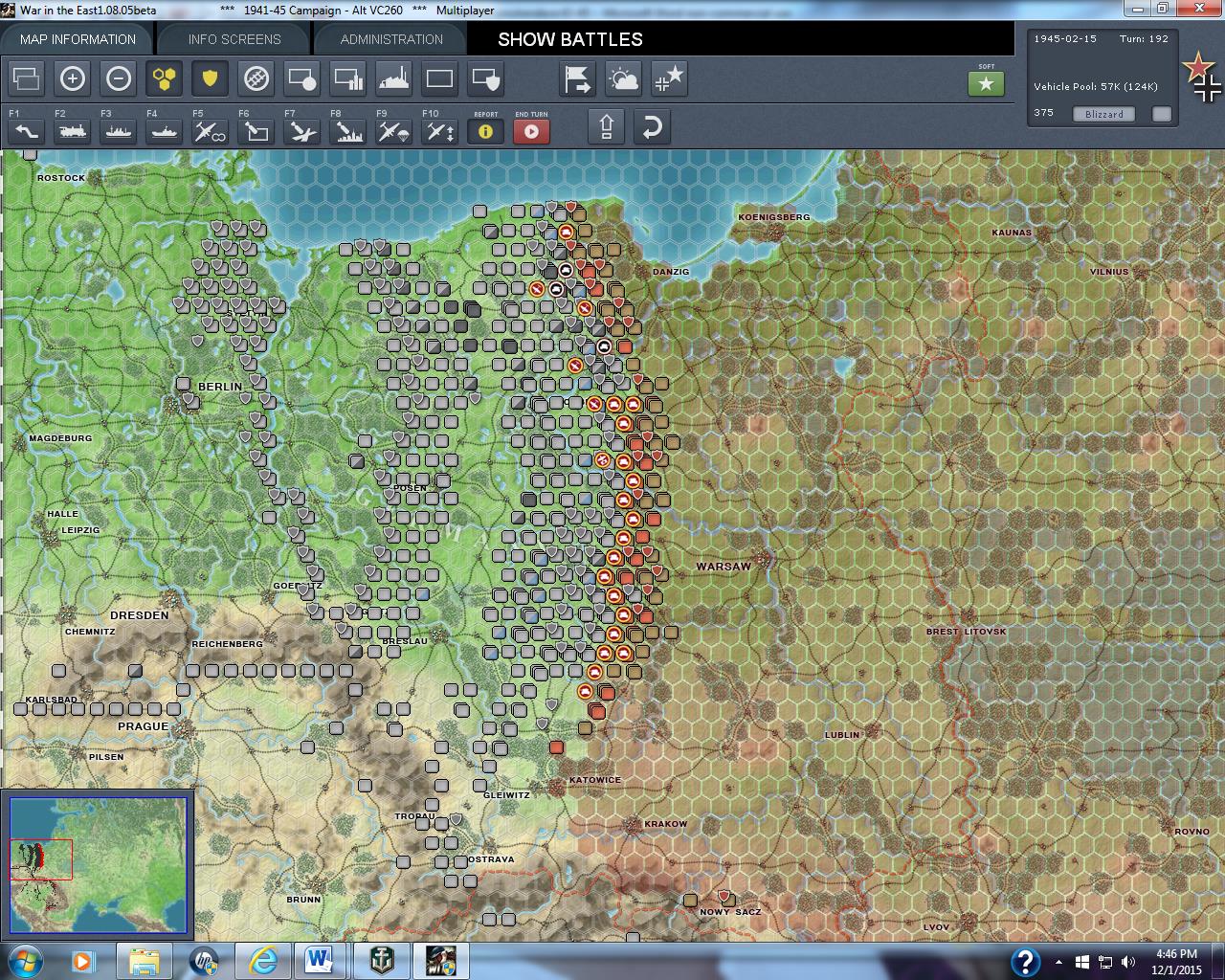This screenshot has width=1225, height=980.
Task: Select F4 amphibious ship mode
Action: coord(165,130)
